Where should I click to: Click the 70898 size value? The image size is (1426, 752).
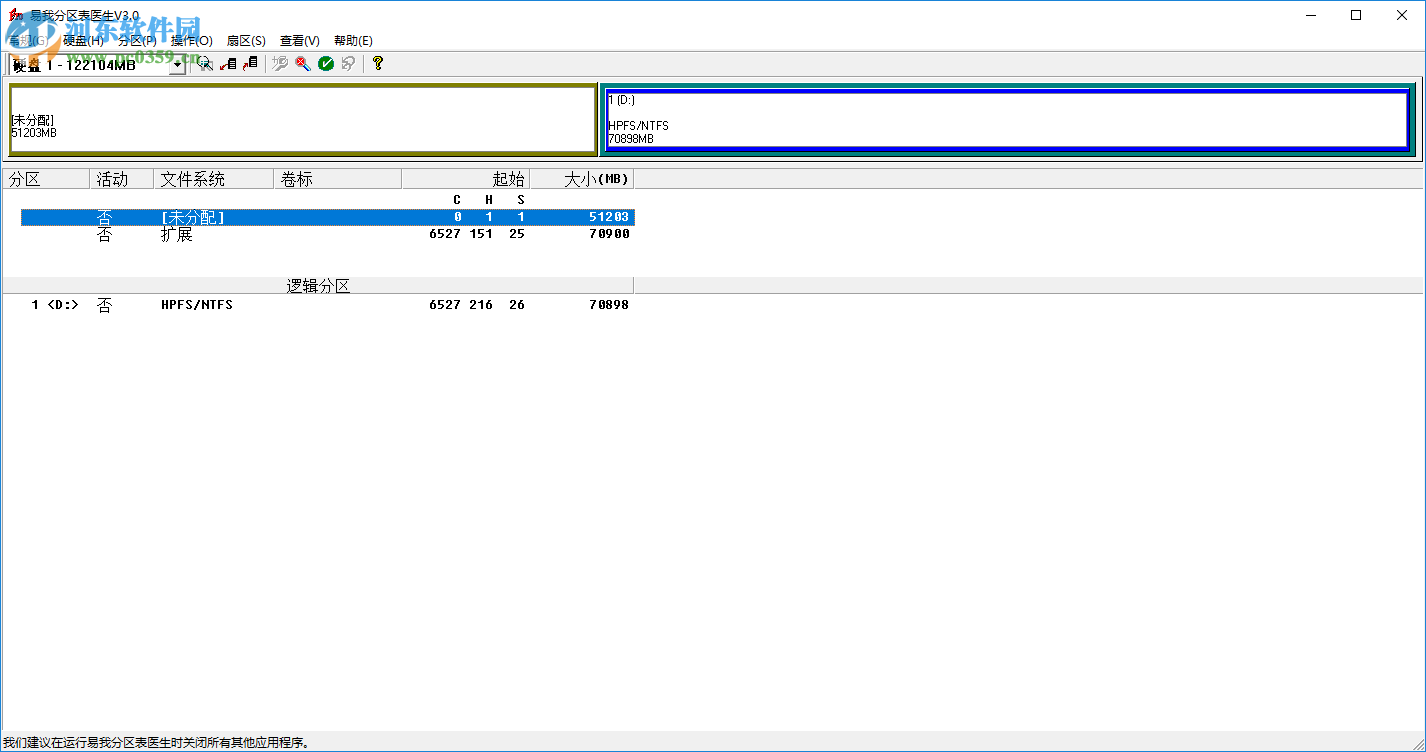point(609,304)
